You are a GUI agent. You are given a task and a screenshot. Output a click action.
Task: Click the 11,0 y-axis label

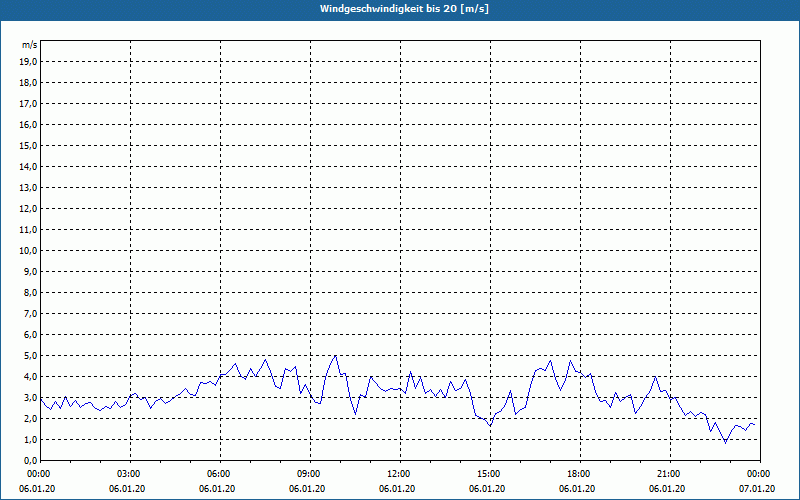coord(30,230)
